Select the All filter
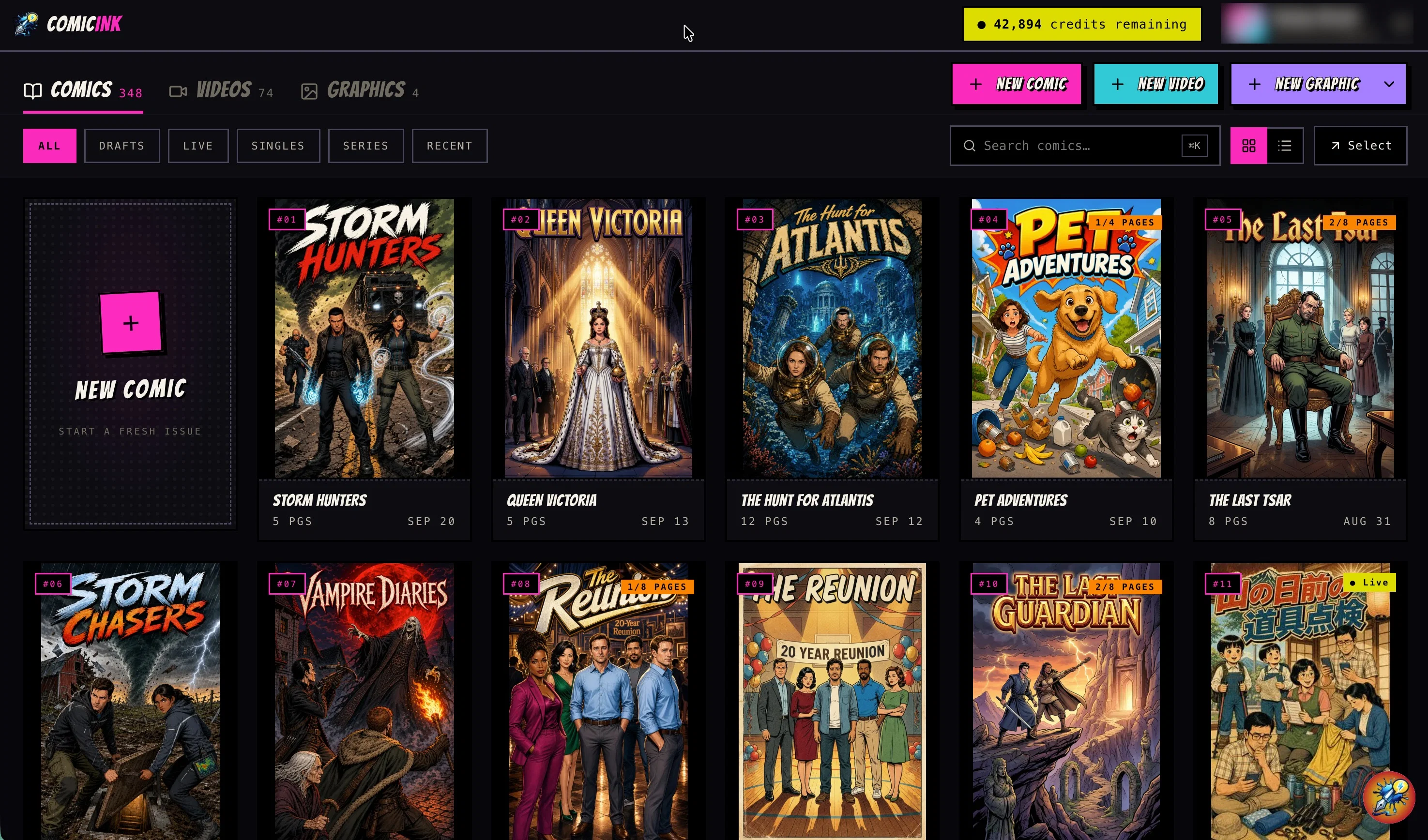1428x840 pixels. click(x=49, y=146)
